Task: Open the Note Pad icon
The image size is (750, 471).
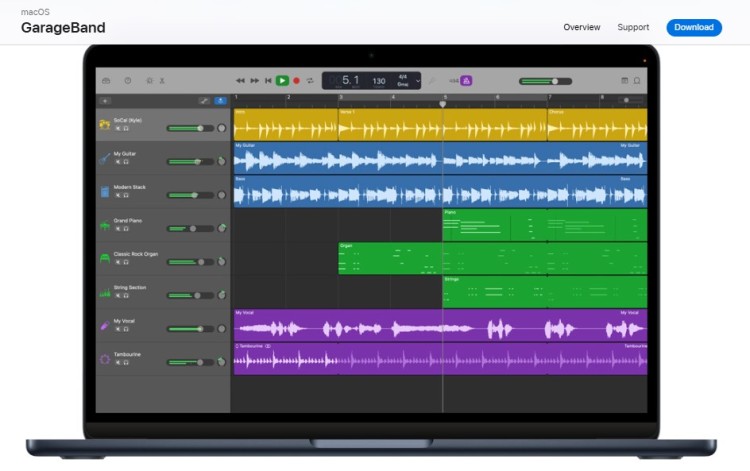Action: tap(625, 81)
